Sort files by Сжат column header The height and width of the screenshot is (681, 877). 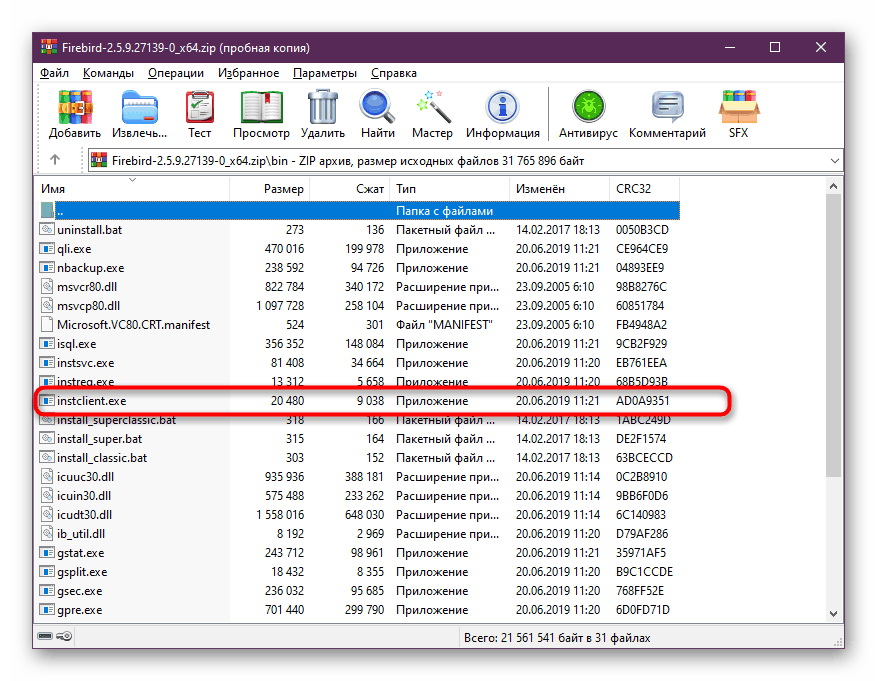click(x=350, y=188)
